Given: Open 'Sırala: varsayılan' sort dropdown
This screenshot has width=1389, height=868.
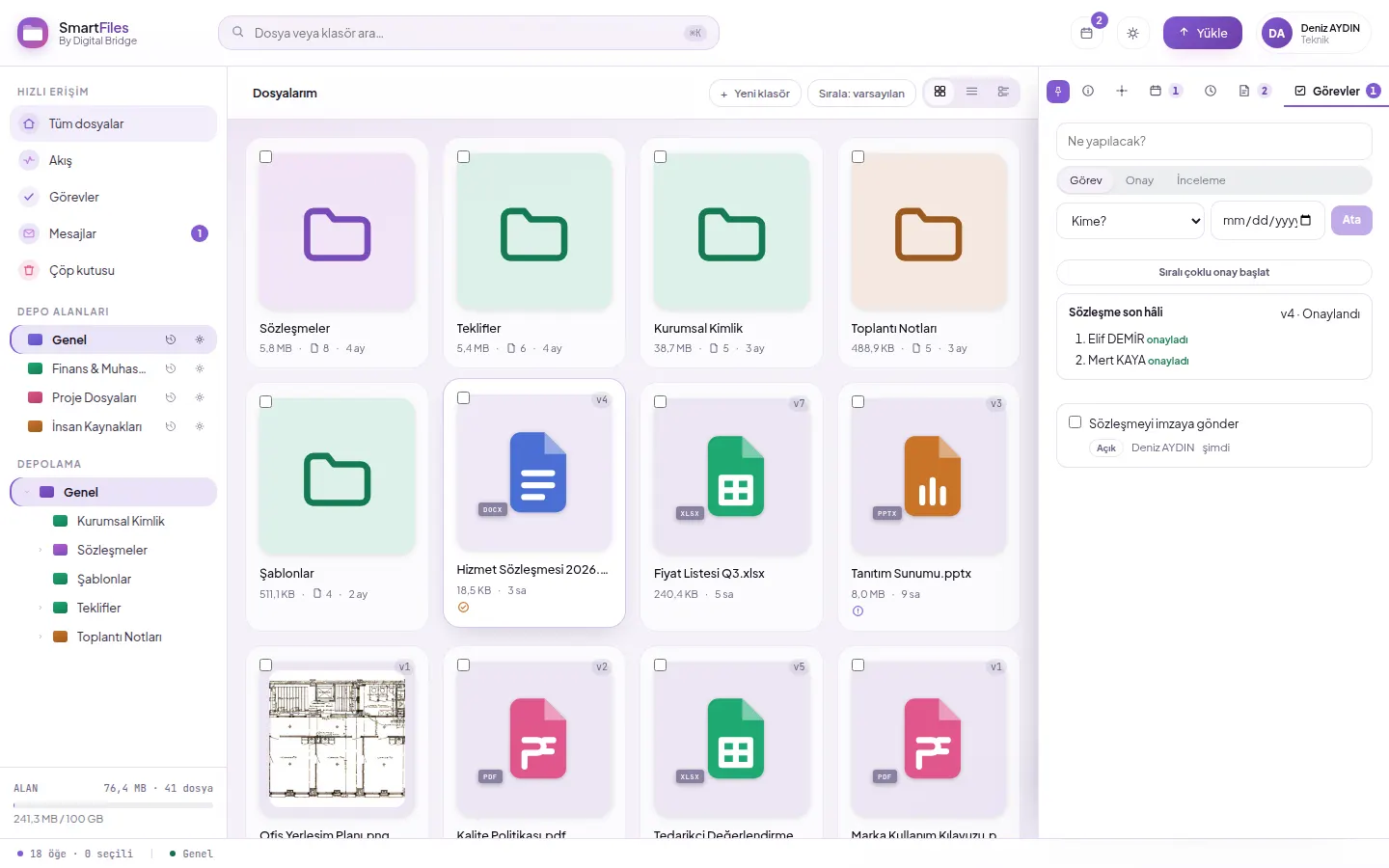Looking at the screenshot, I should point(861,94).
